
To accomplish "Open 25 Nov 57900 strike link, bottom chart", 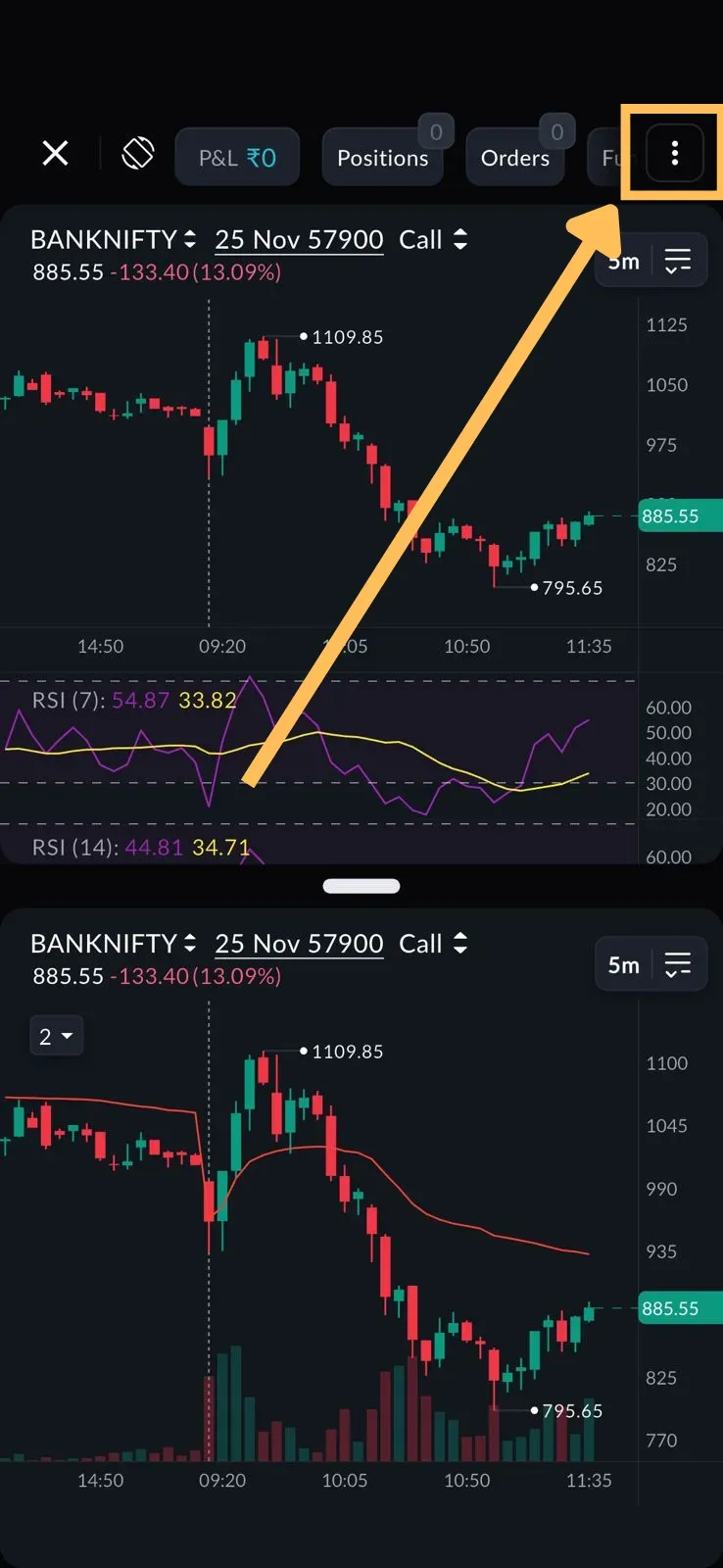I will coord(299,944).
